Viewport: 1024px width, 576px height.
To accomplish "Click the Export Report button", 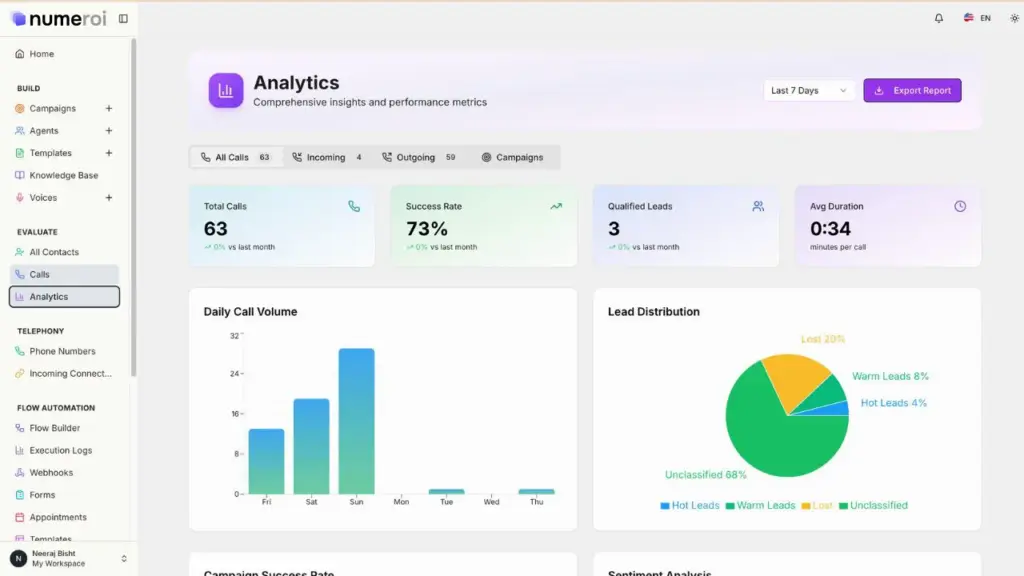I will tap(912, 91).
